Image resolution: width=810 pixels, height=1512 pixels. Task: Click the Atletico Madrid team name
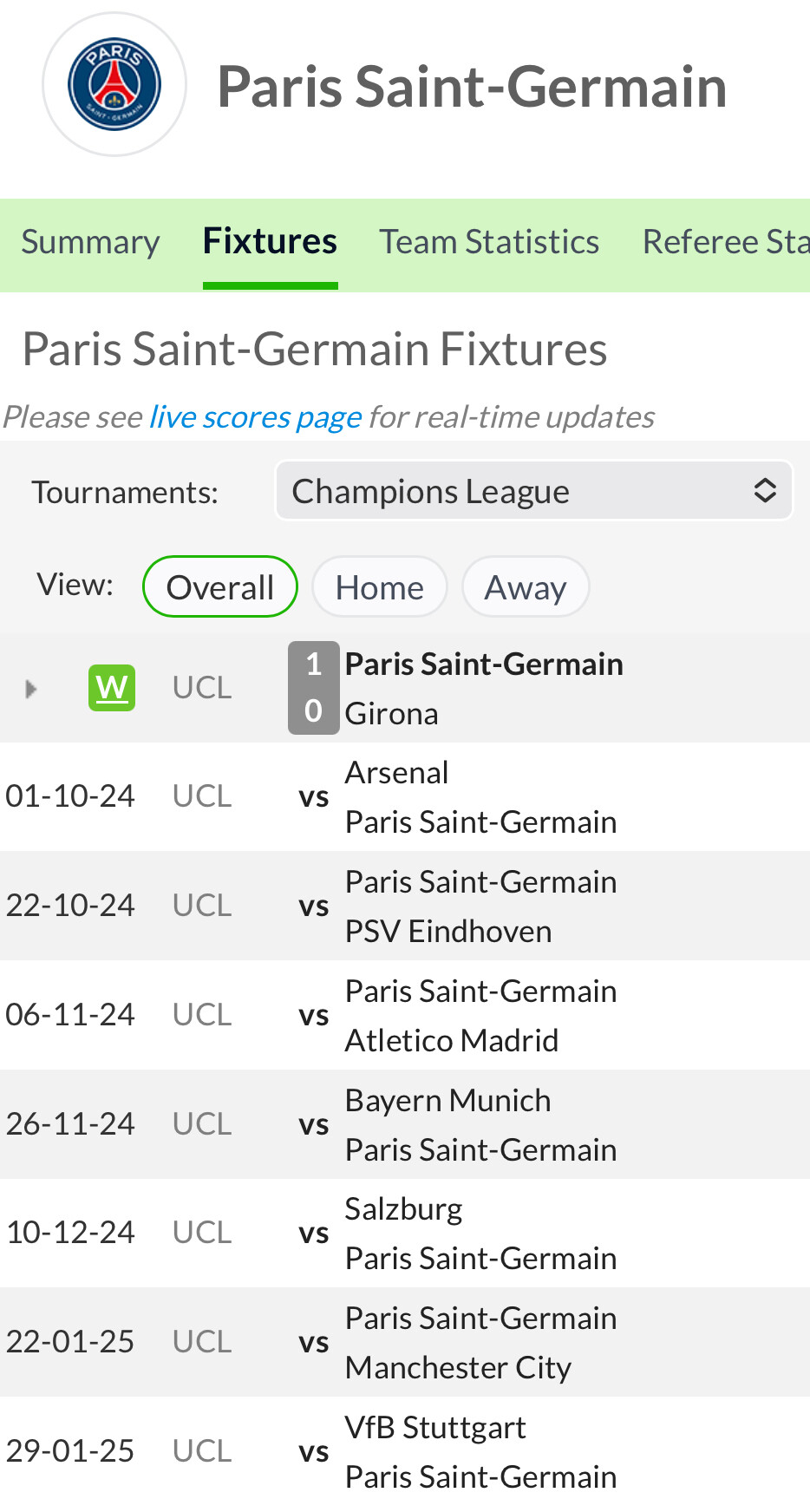click(x=451, y=1041)
